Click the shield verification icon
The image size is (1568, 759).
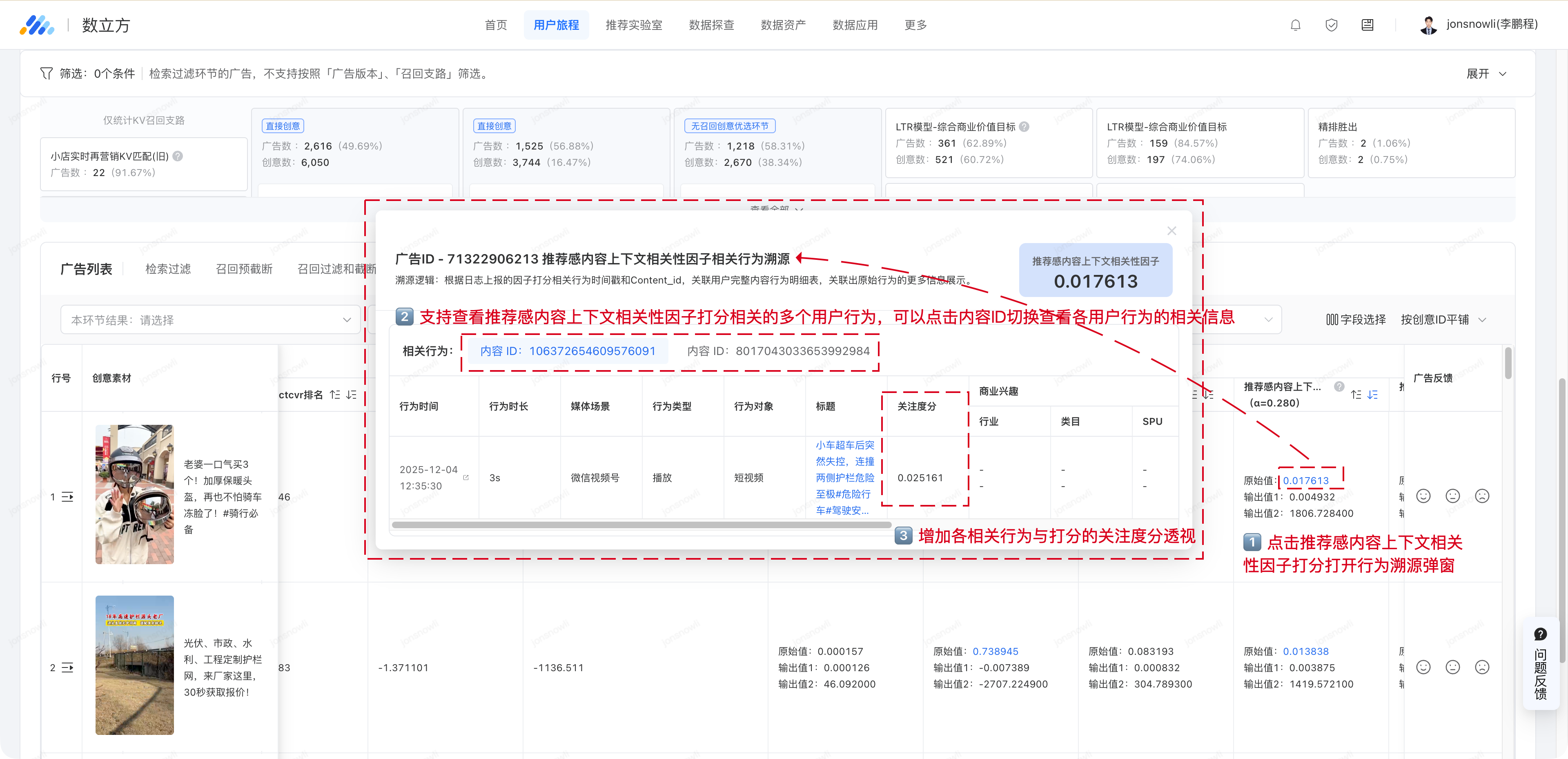(x=1331, y=25)
